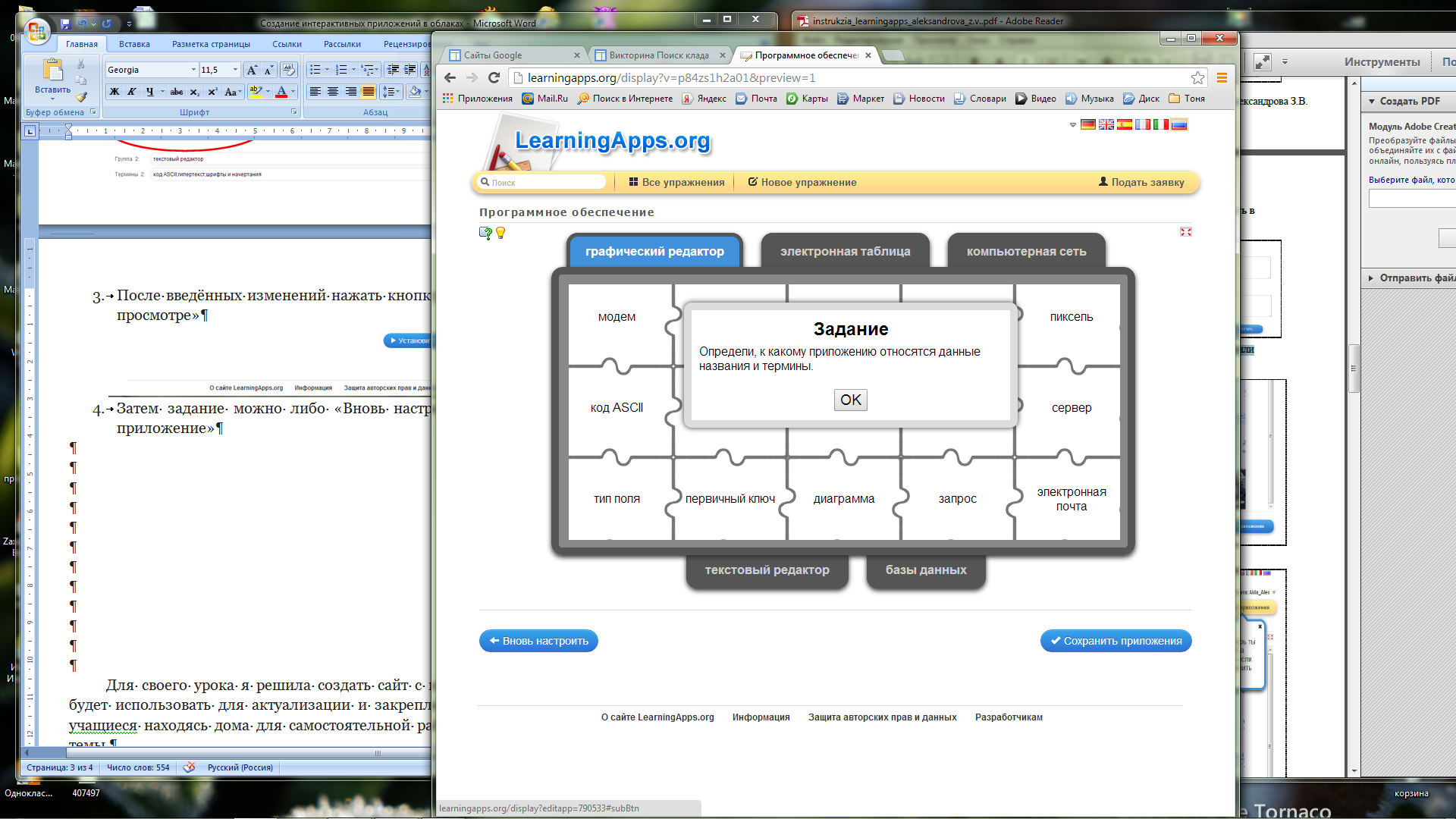Open the line spacing dropdown in Word
This screenshot has width=1456, height=819.
pyautogui.click(x=391, y=92)
